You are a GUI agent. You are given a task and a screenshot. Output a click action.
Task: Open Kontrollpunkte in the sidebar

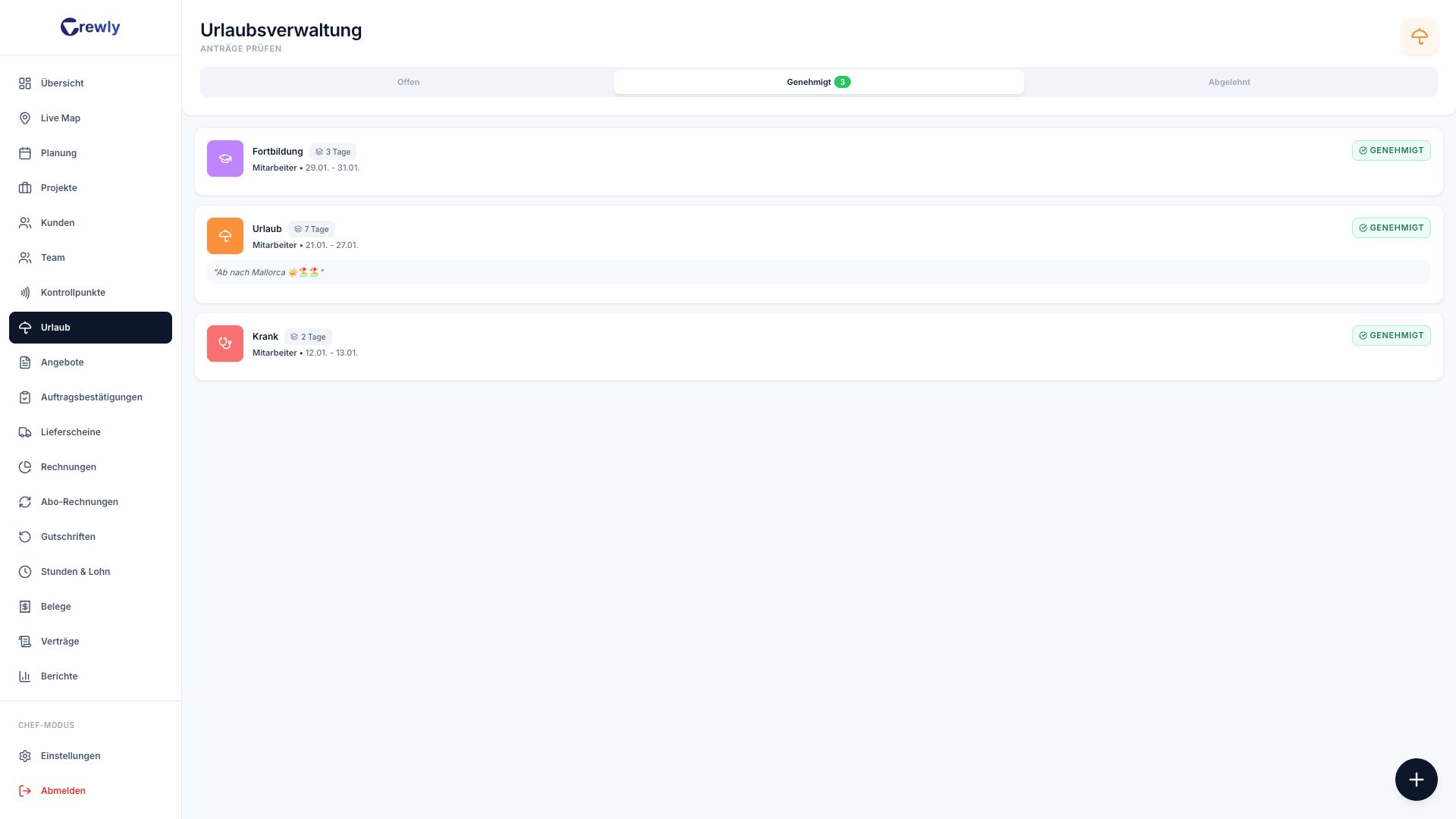(73, 293)
